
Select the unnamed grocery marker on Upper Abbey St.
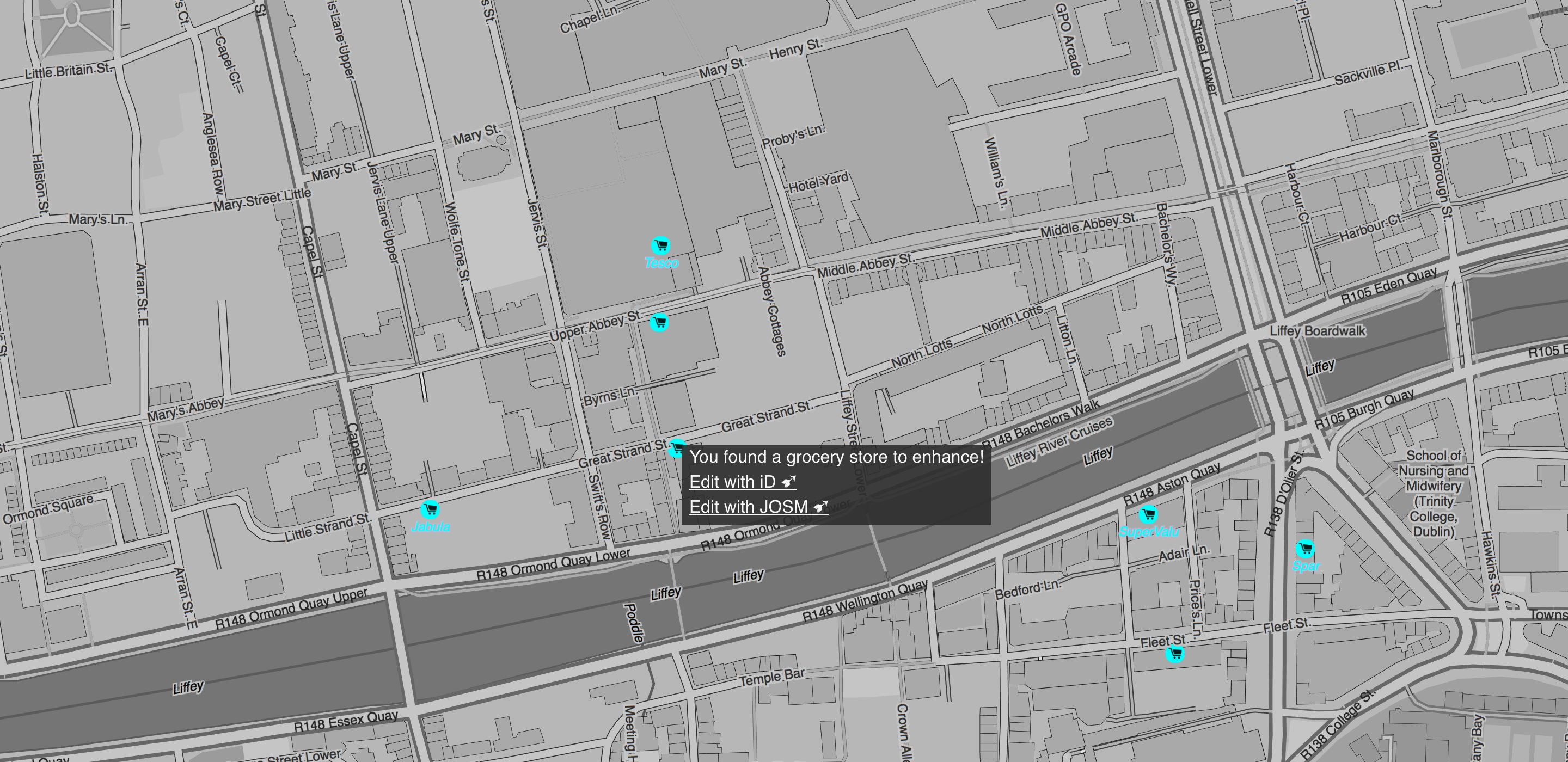coord(659,323)
